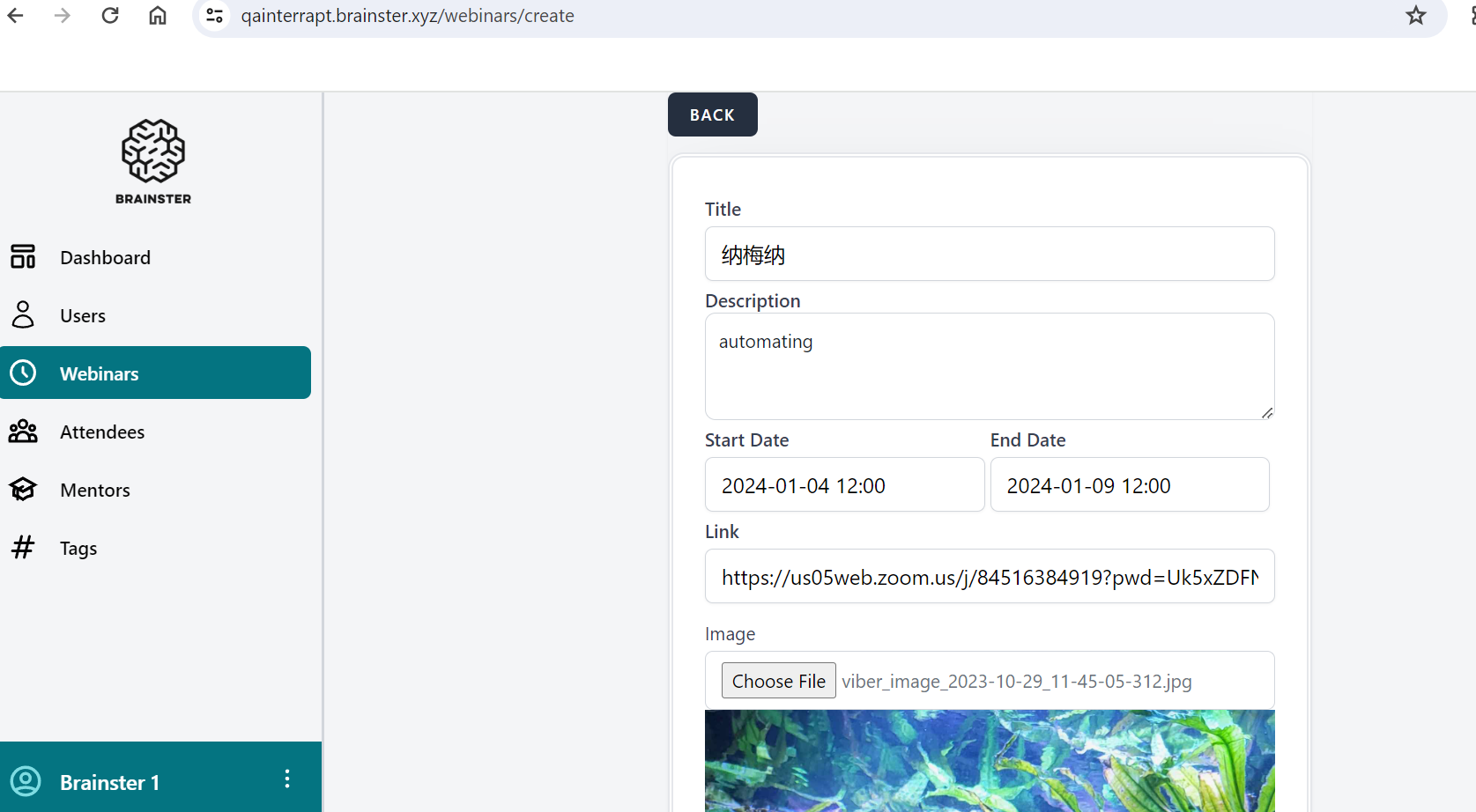Click the Users person icon
This screenshot has width=1476, height=812.
23,315
